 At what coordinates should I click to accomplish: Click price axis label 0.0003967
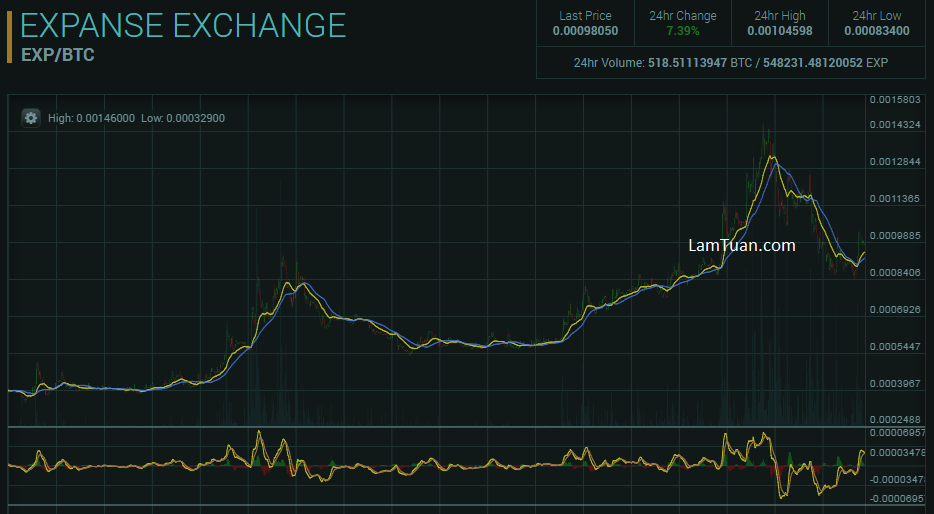point(895,383)
